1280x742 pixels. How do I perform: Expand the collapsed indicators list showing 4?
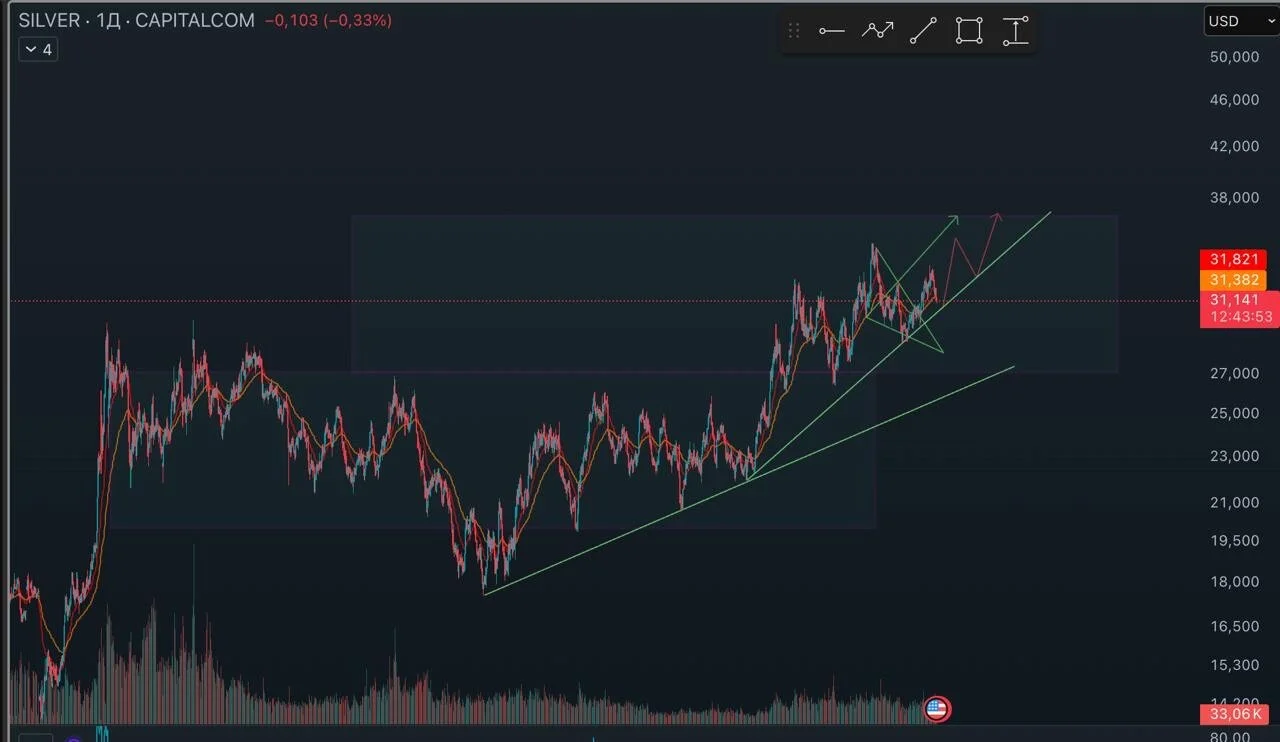pyautogui.click(x=38, y=49)
